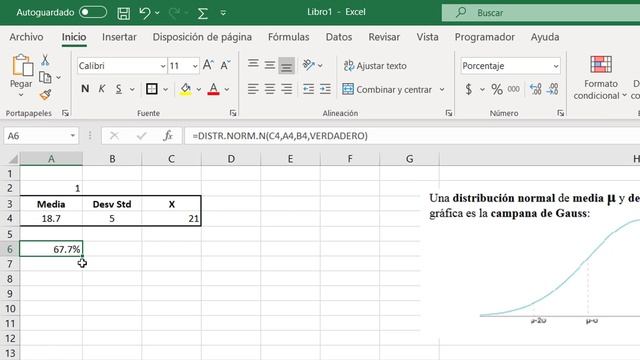Click the Decrease Decimal icon
Screen dimensions: 640x360
pos(553,89)
